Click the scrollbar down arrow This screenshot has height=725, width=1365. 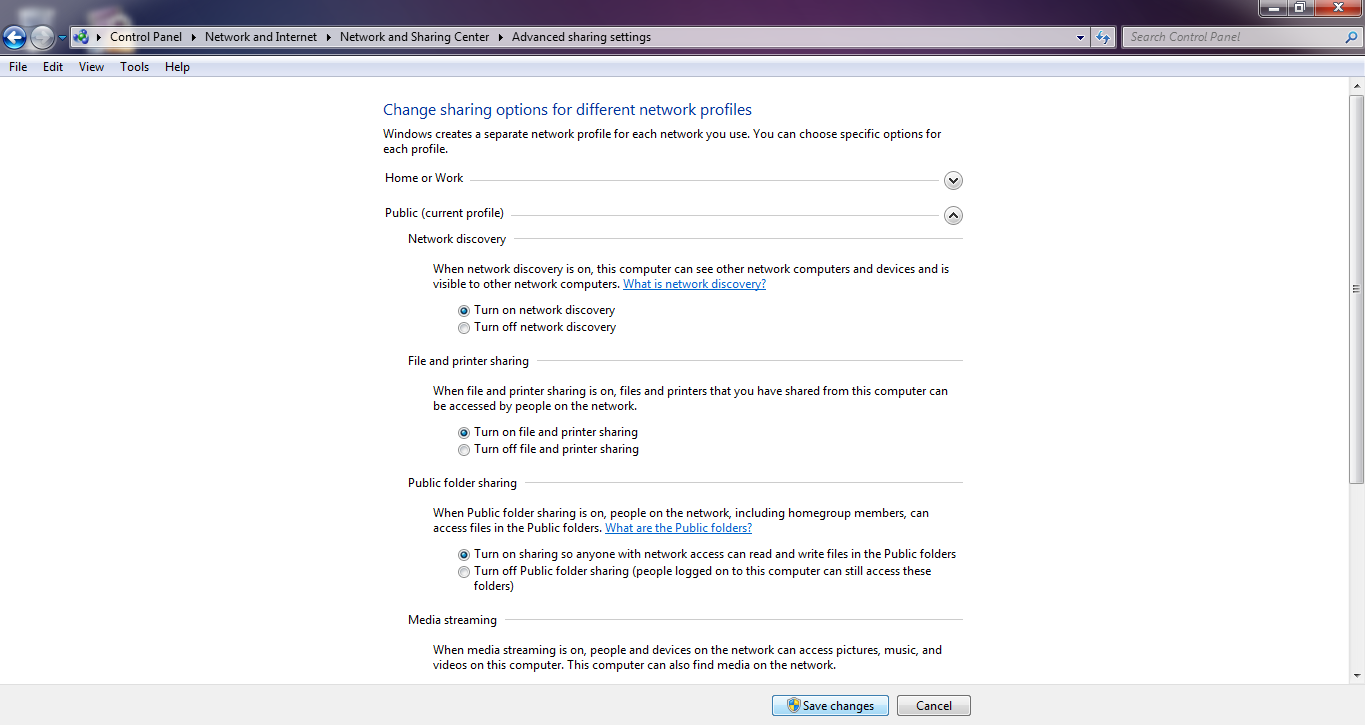tap(1358, 677)
